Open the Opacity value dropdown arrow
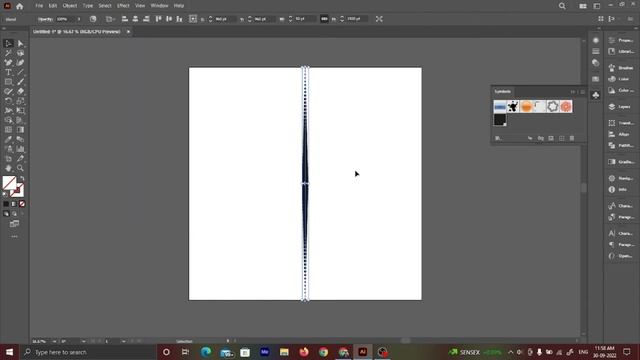This screenshot has width=640, height=360. point(79,19)
